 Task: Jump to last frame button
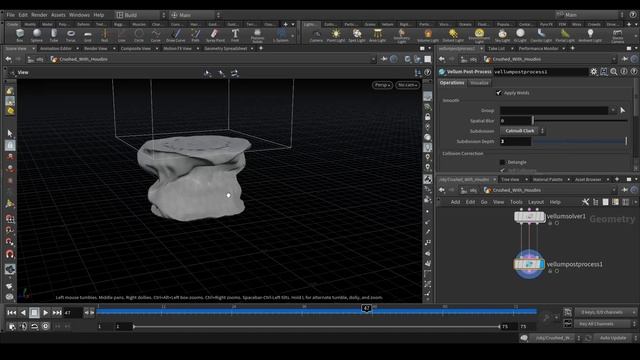pyautogui.click(x=57, y=313)
